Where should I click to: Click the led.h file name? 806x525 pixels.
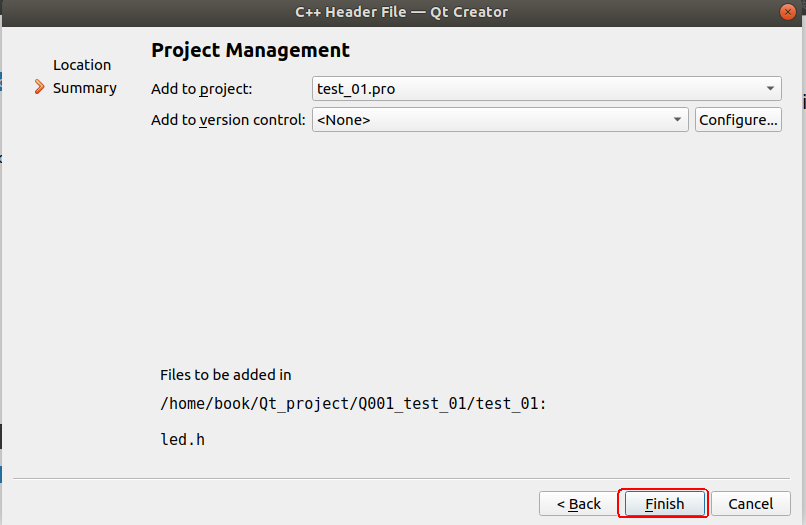(182, 440)
